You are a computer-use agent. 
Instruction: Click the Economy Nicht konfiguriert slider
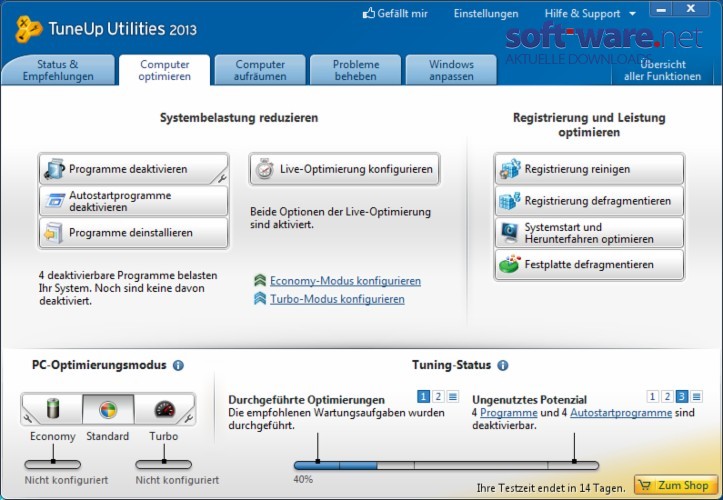(53, 464)
